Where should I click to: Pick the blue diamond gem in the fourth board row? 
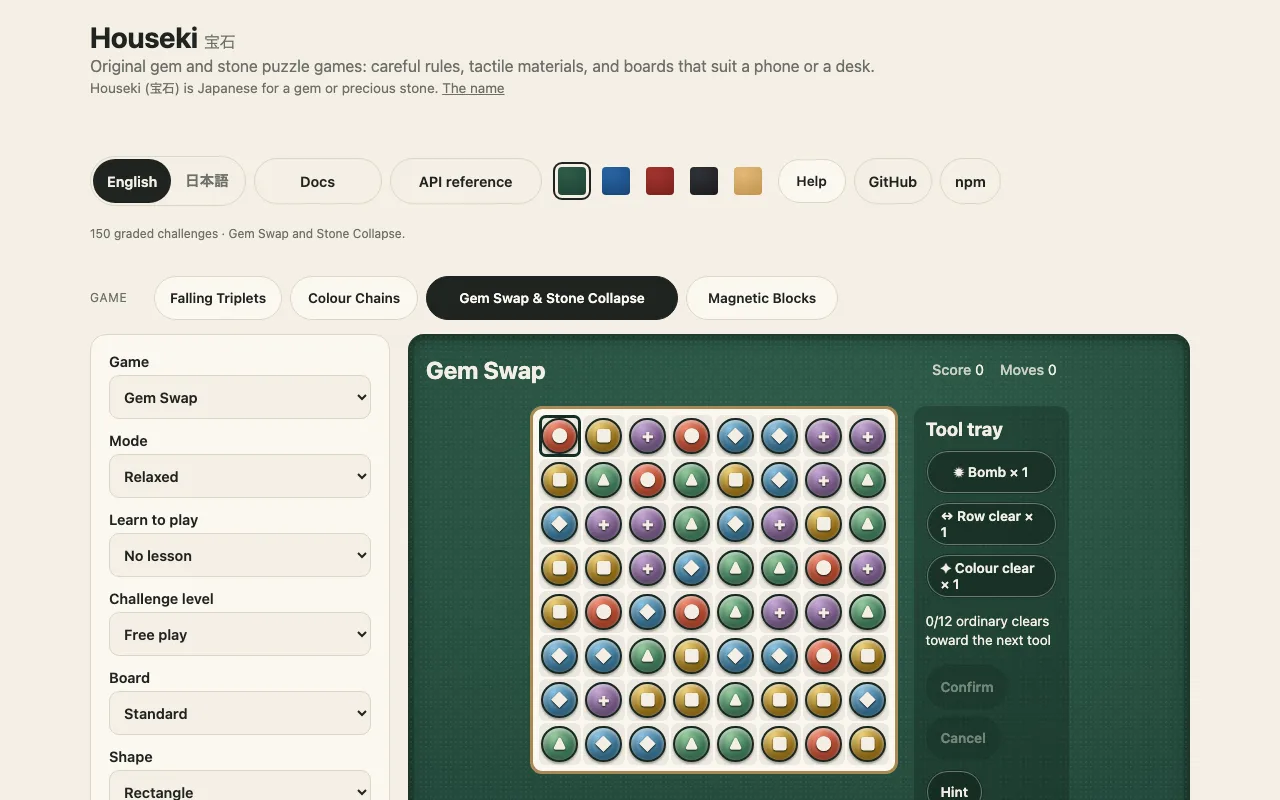692,568
